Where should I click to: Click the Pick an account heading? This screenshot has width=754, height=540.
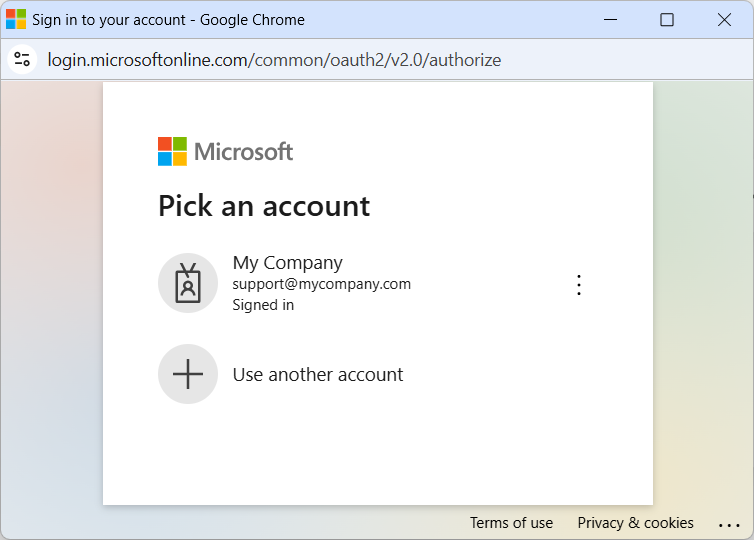pos(264,206)
